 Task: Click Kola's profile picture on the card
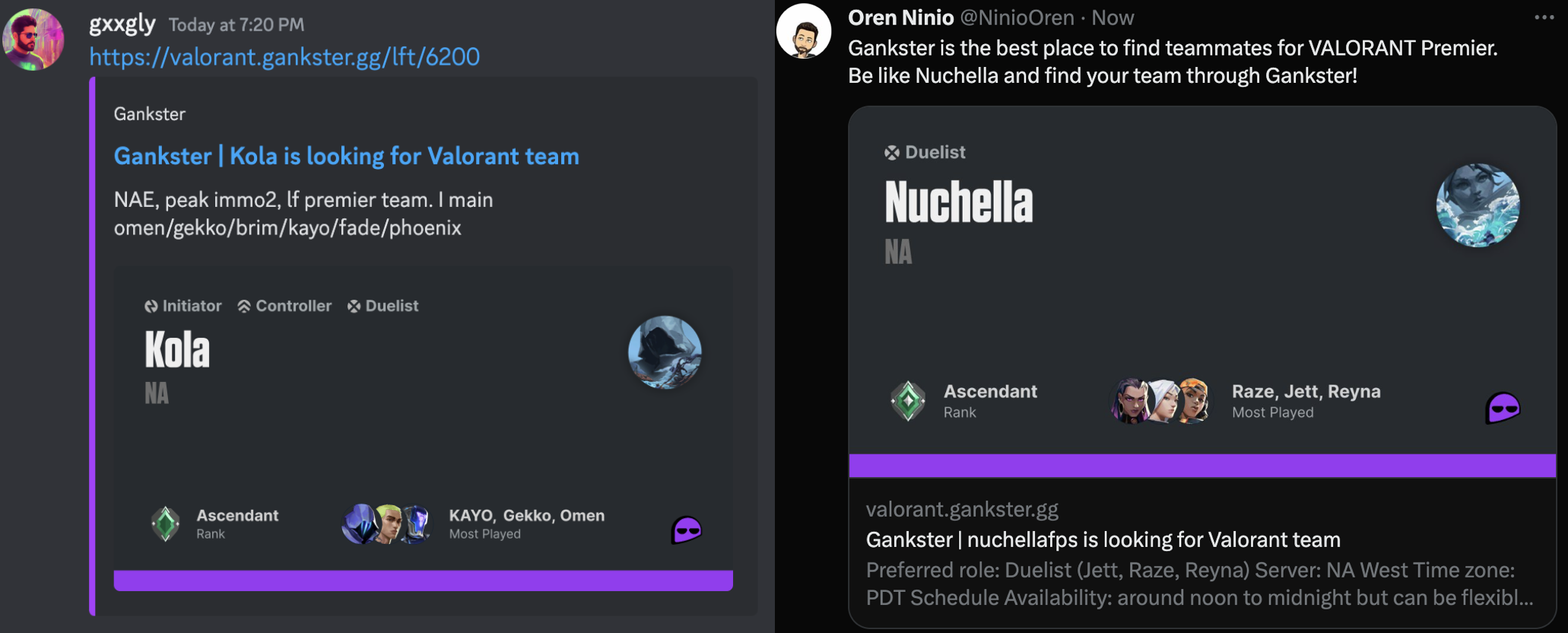(x=664, y=352)
